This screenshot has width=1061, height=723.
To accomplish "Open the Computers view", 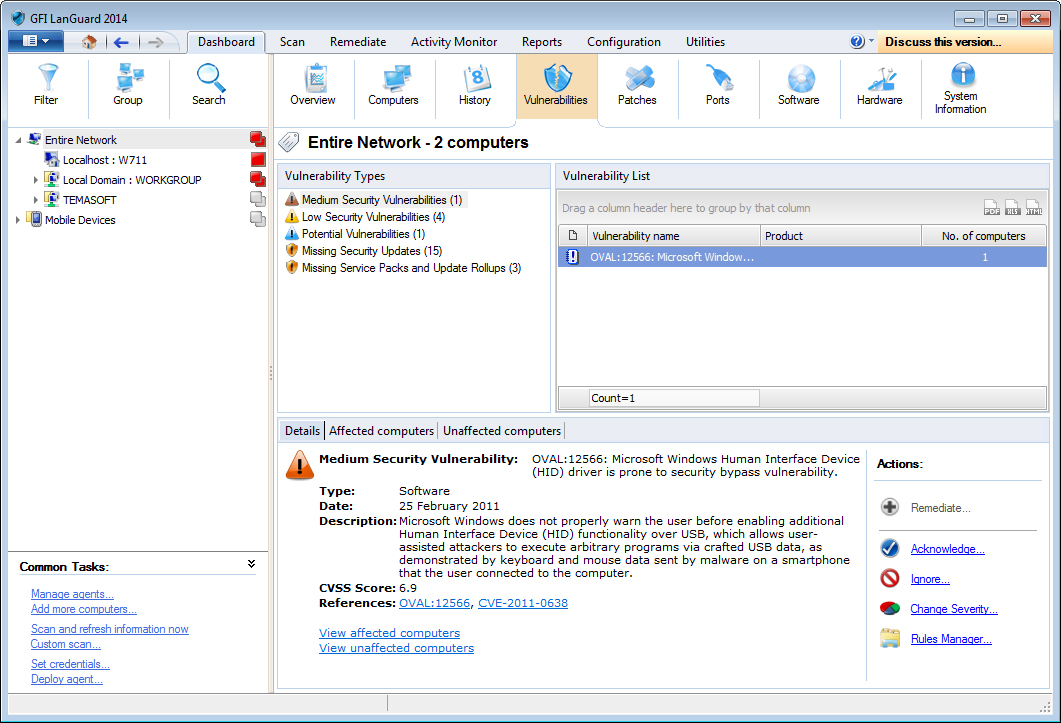I will pos(393,85).
